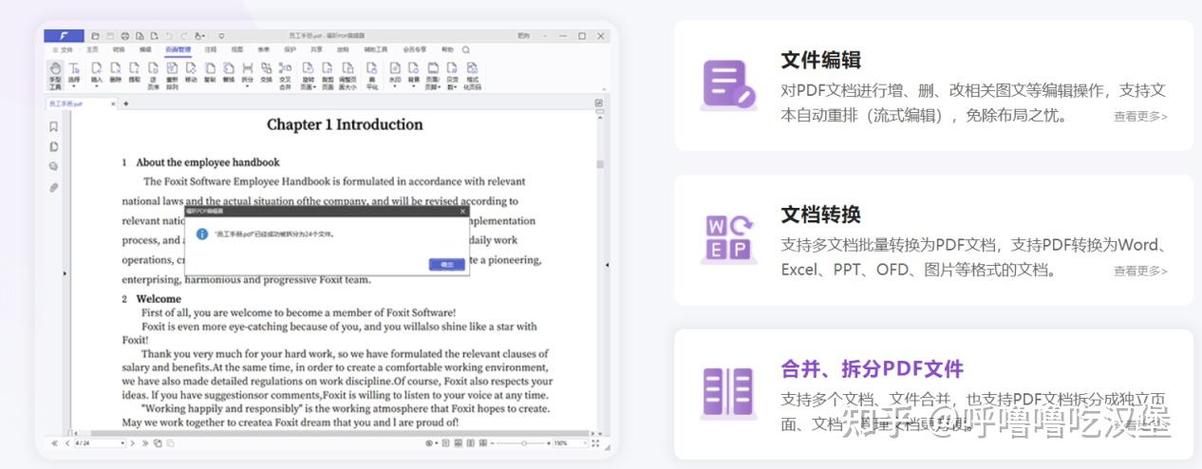The image size is (1202, 469).
Task: Click the vertical scrollbar at document right
Action: click(x=600, y=164)
